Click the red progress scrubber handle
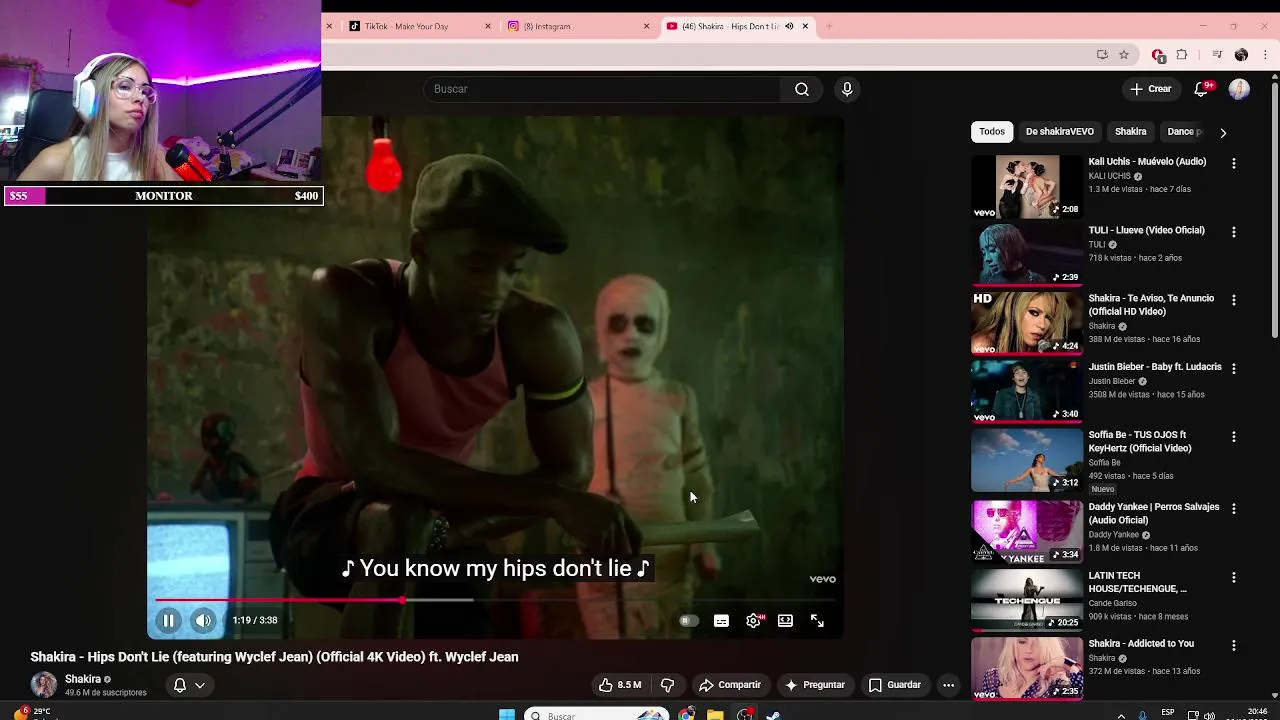 click(x=402, y=600)
